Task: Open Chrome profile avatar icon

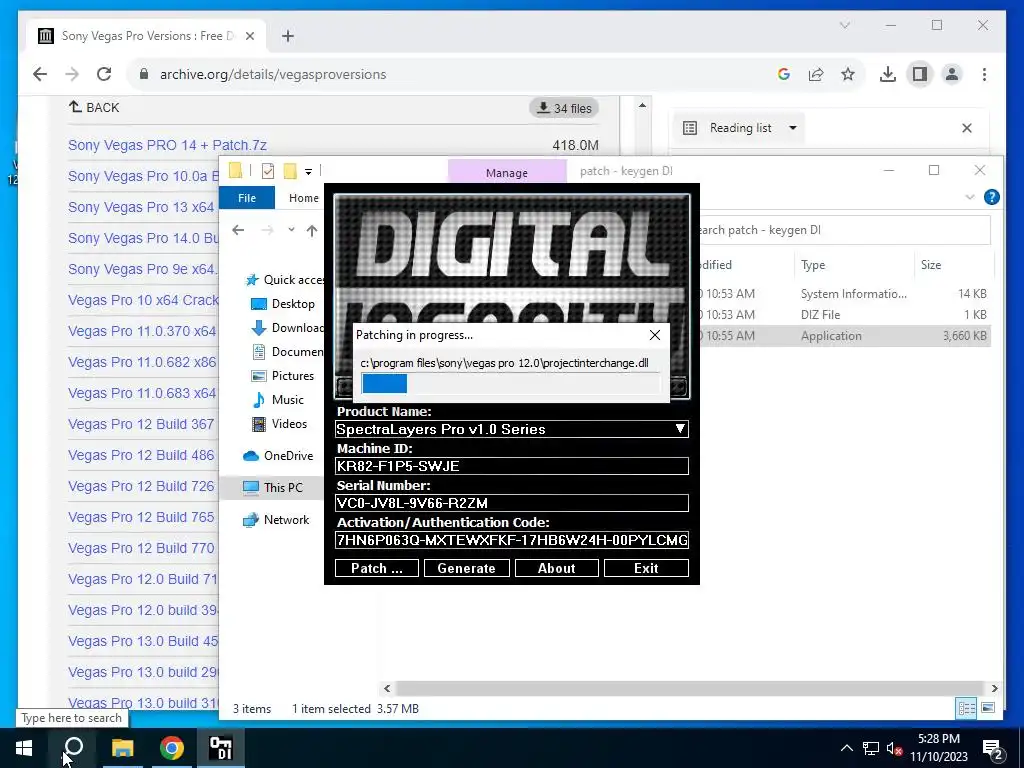Action: click(952, 74)
